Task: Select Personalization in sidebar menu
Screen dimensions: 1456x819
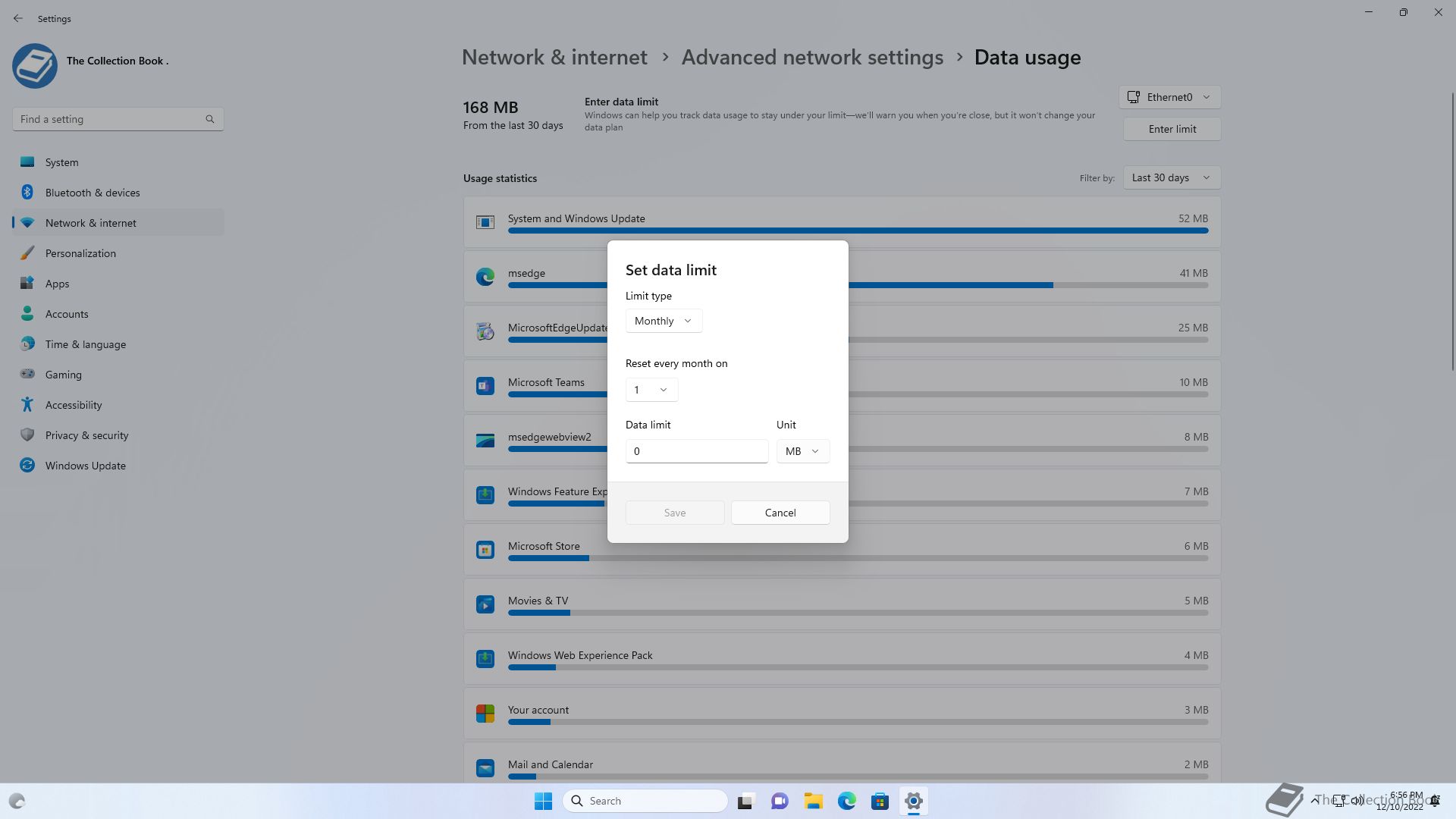Action: (x=118, y=253)
